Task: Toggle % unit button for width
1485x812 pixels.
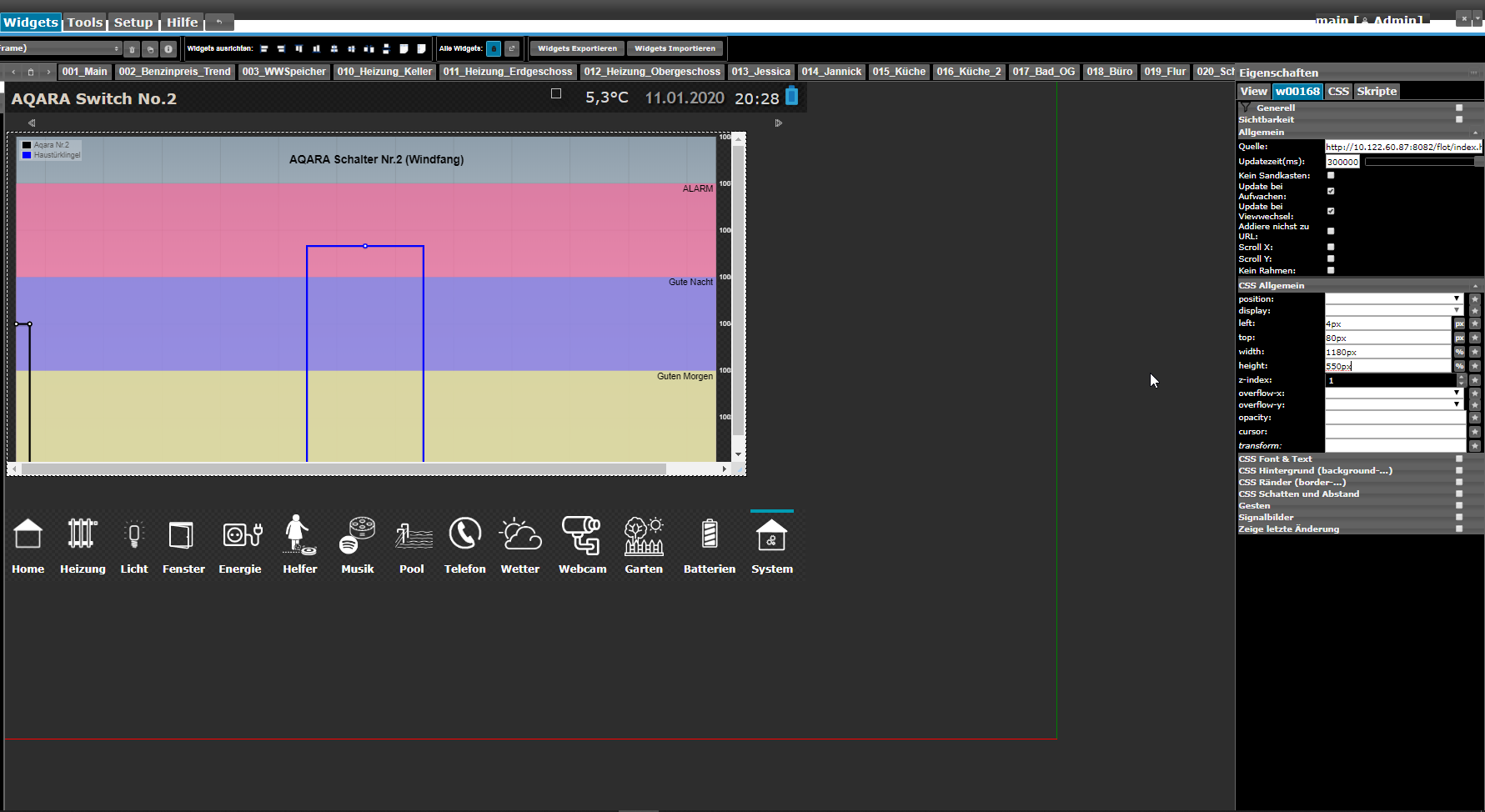Action: tap(1459, 352)
